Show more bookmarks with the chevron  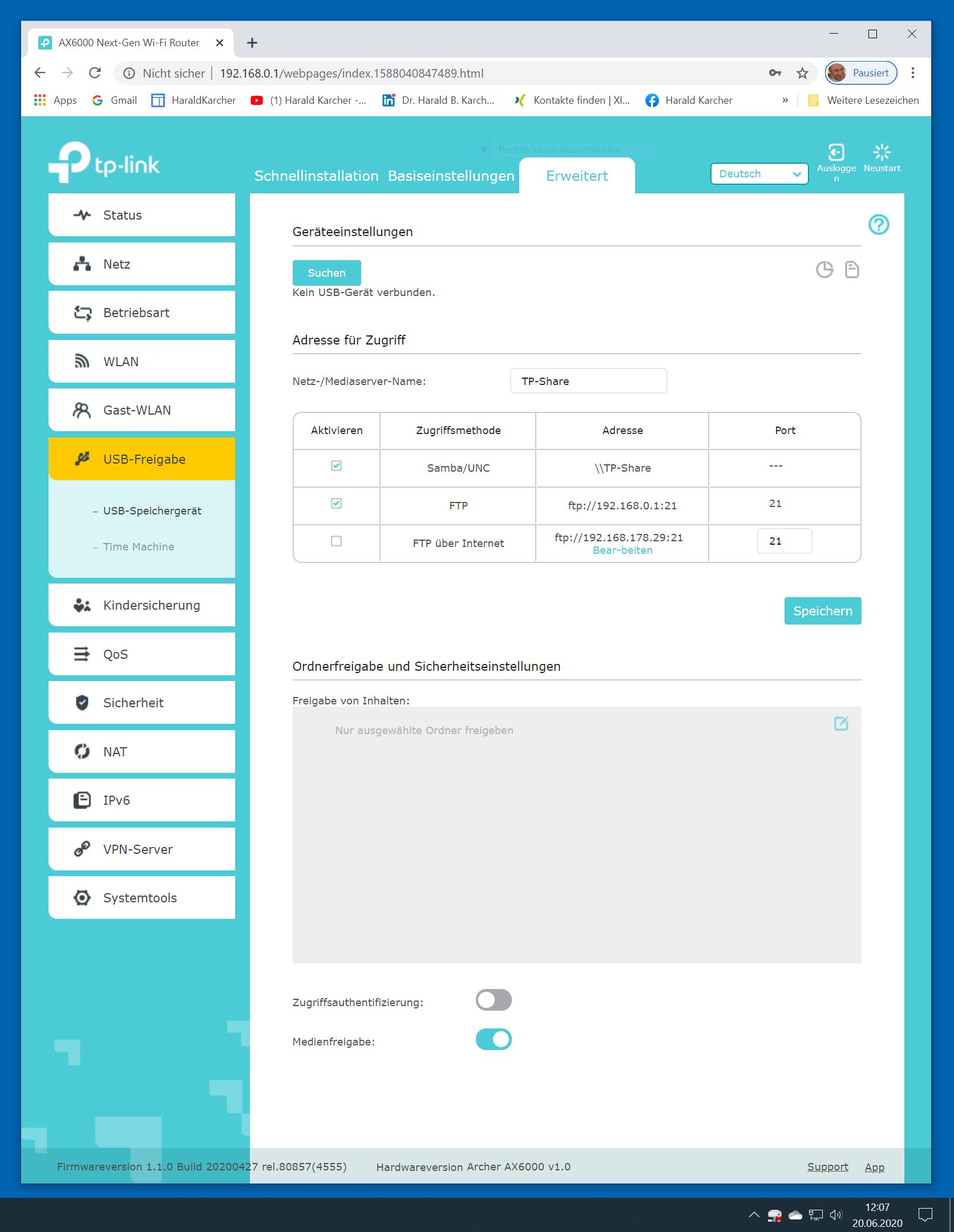pyautogui.click(x=785, y=100)
